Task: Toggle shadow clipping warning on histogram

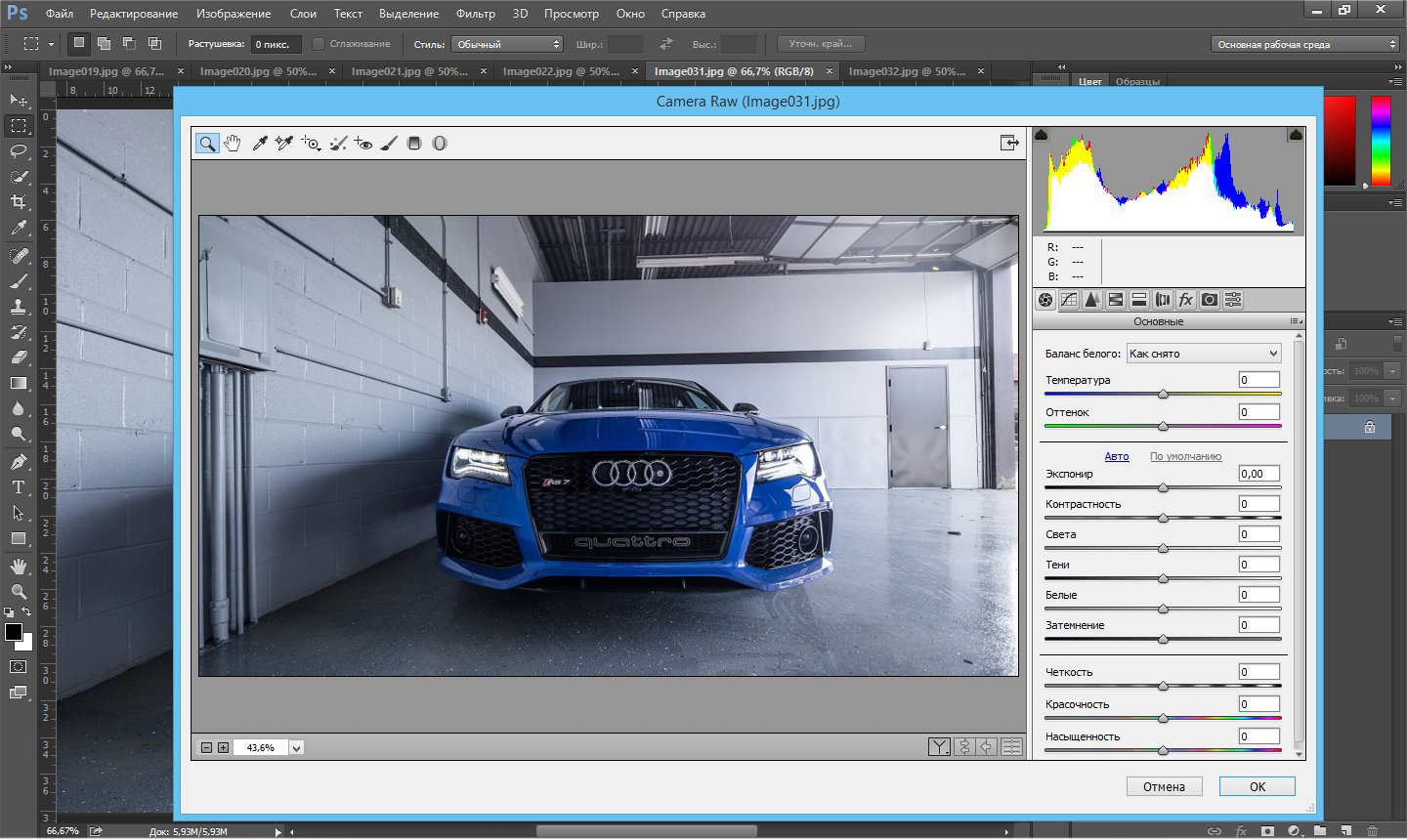Action: pos(1042,135)
